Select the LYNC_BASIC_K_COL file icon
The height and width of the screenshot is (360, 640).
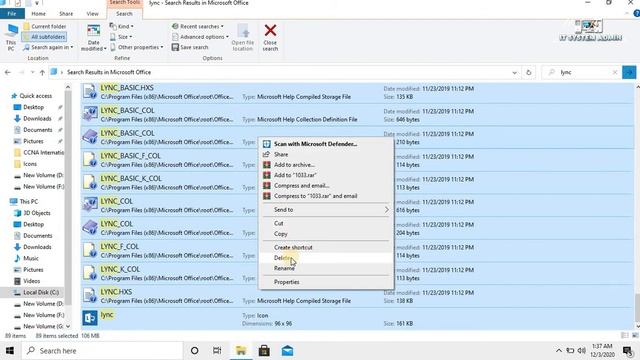pyautogui.click(x=90, y=182)
